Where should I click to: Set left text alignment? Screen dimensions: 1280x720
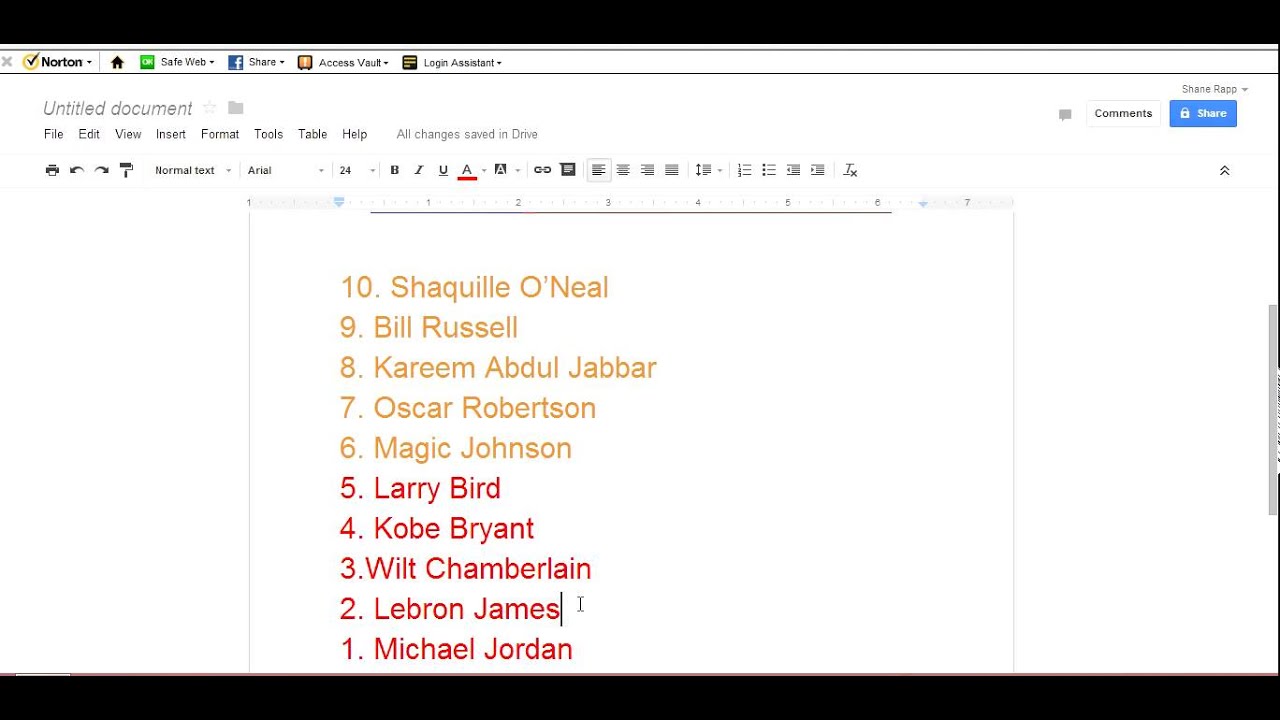[x=598, y=170]
